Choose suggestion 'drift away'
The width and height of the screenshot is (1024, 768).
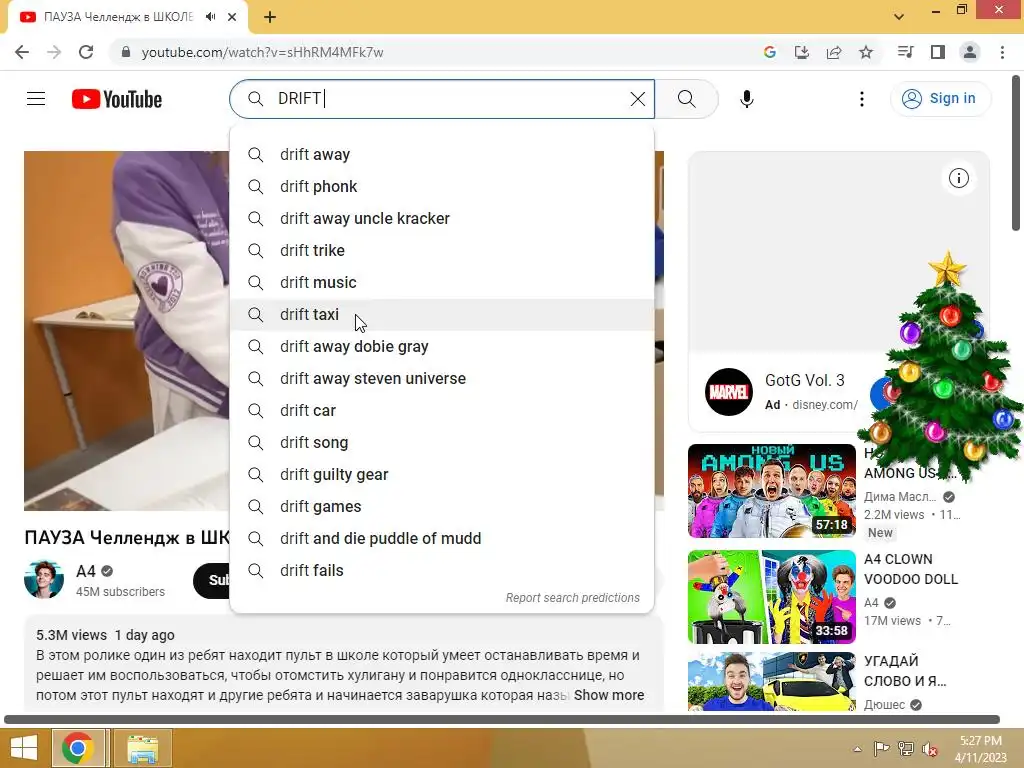coord(442,154)
